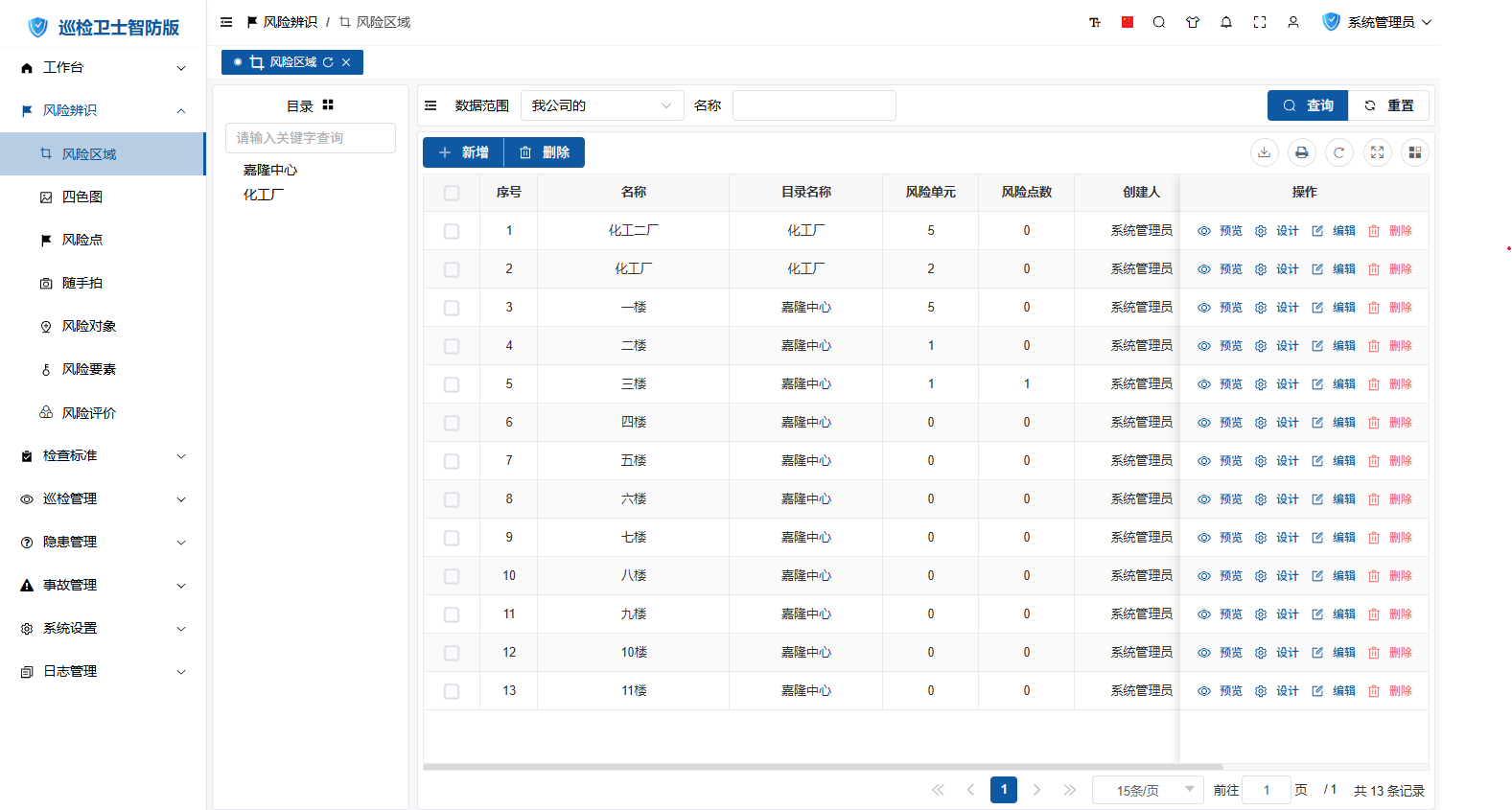
Task: Click the 查询 search button
Action: pos(1308,105)
